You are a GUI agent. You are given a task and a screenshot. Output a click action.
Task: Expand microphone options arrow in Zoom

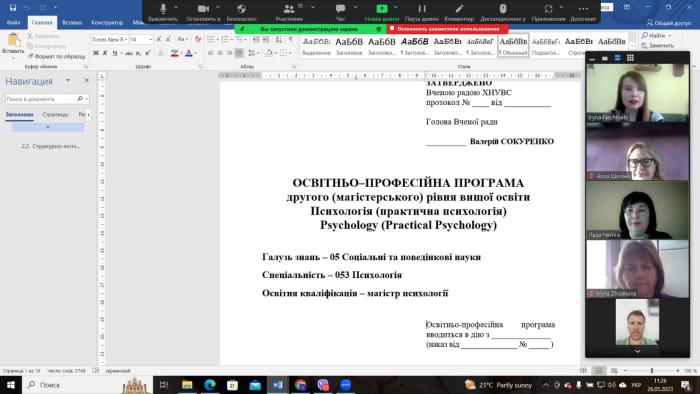[176, 7]
